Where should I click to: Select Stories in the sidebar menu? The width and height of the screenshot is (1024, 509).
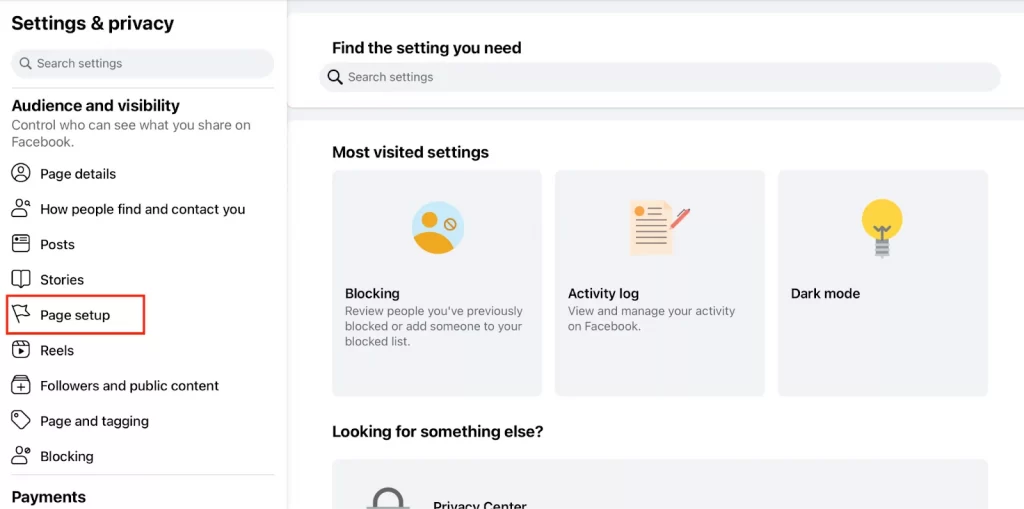[x=62, y=280]
